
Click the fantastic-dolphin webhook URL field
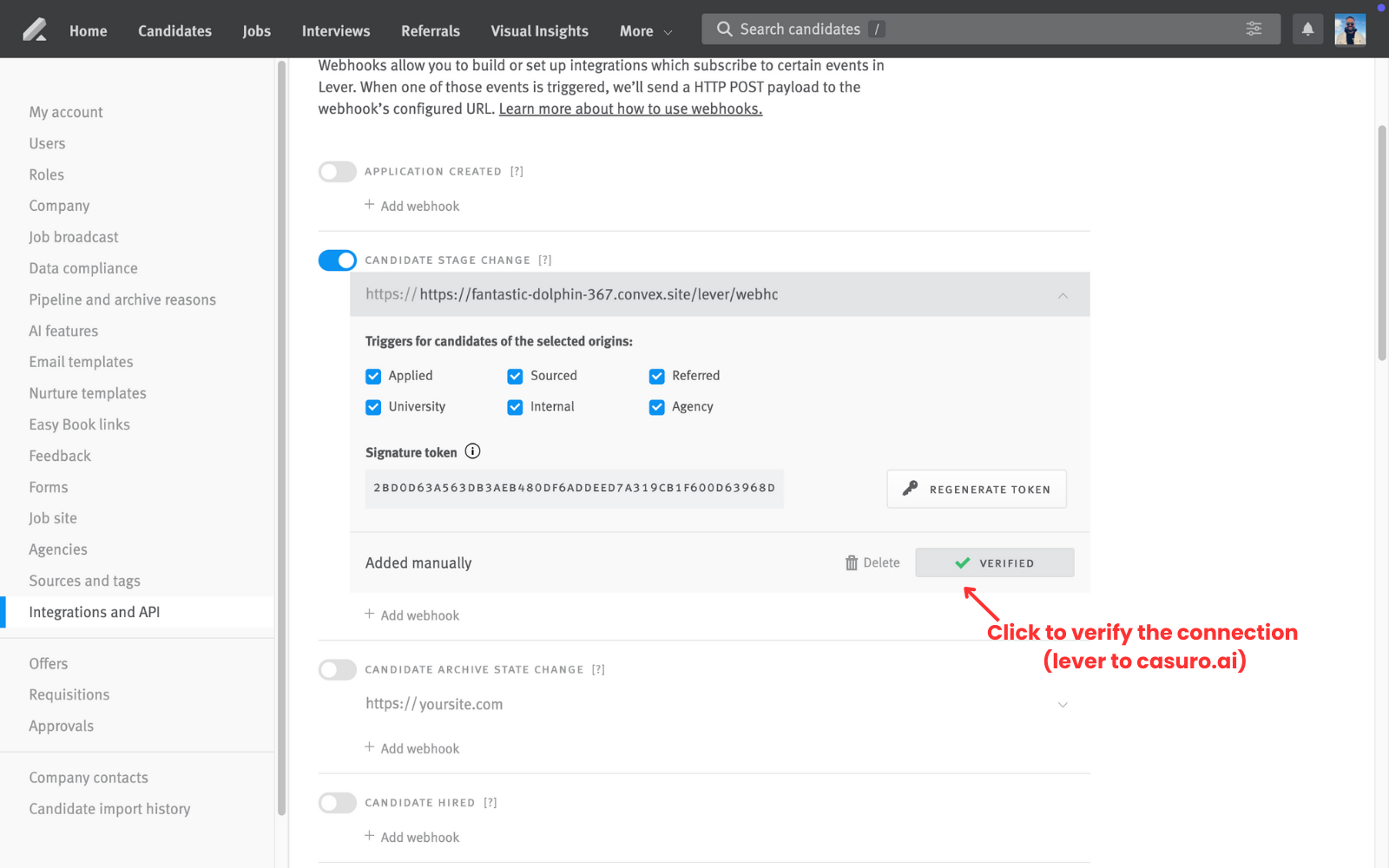tap(720, 294)
